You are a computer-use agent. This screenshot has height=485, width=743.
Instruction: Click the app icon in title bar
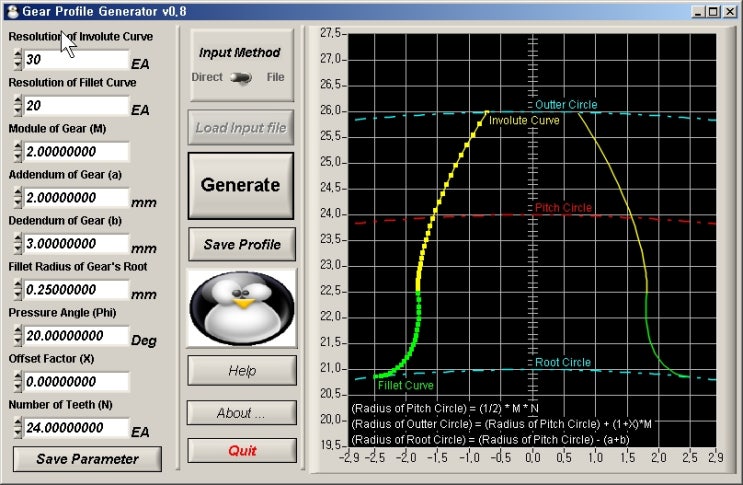coord(13,11)
